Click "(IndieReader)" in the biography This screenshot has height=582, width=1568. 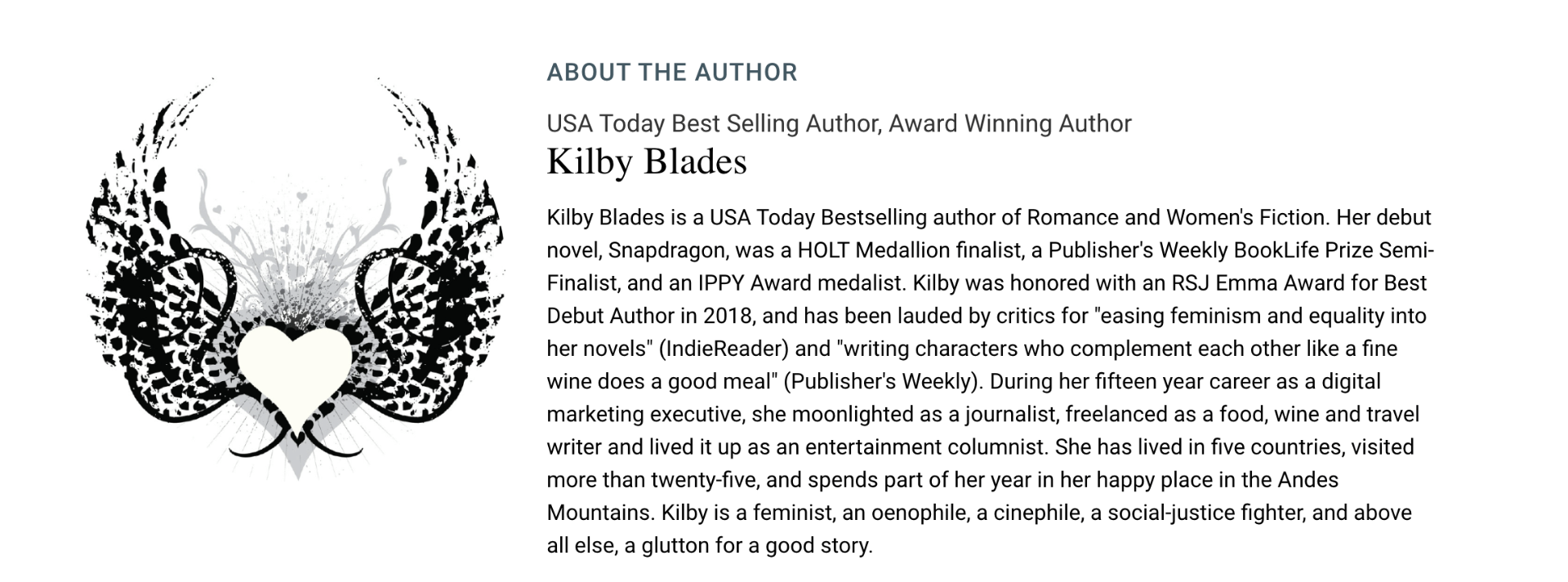[x=723, y=349]
